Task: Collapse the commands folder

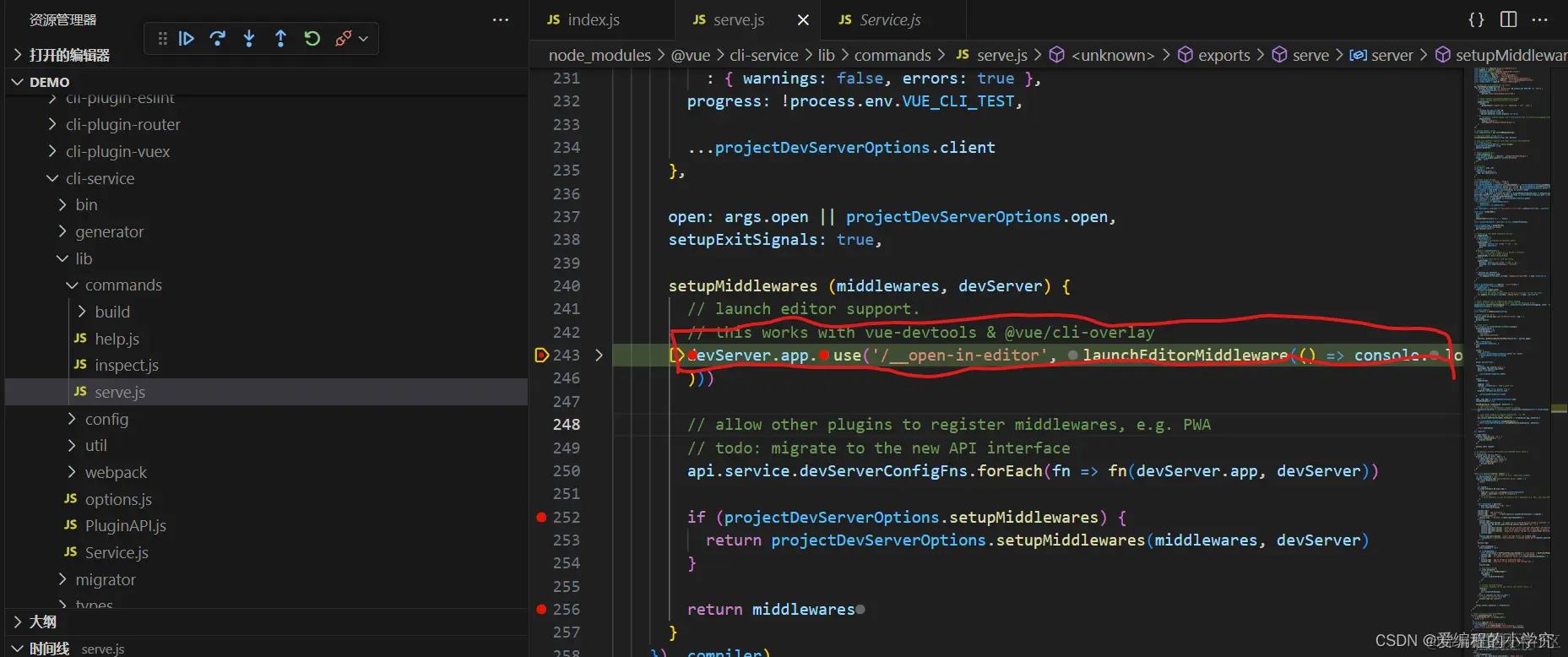Action: pos(123,285)
